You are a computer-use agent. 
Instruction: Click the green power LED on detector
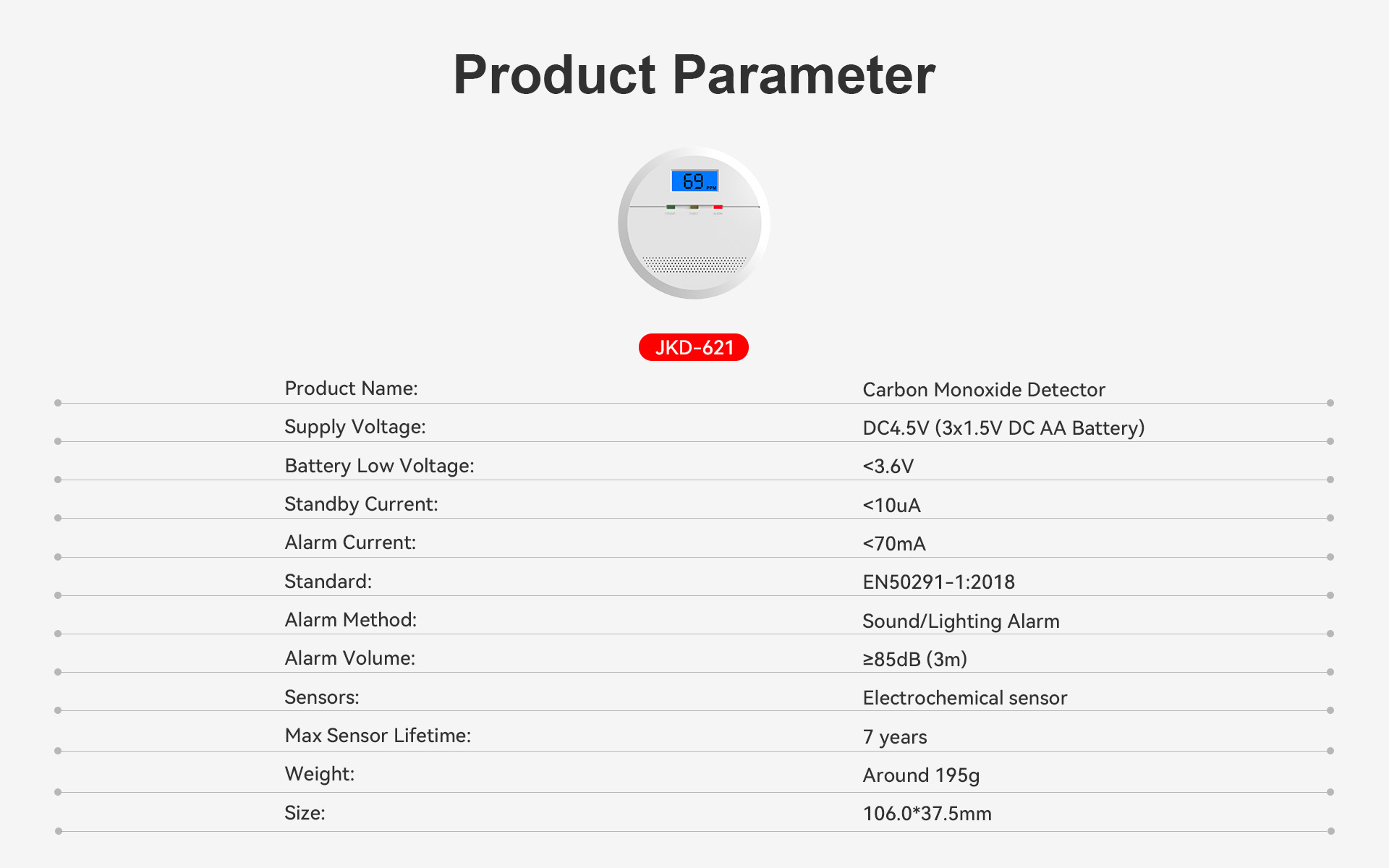point(671,207)
